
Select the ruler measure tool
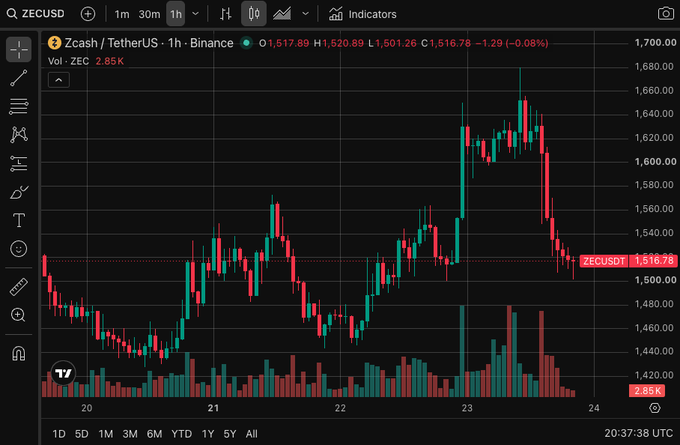pyautogui.click(x=19, y=287)
